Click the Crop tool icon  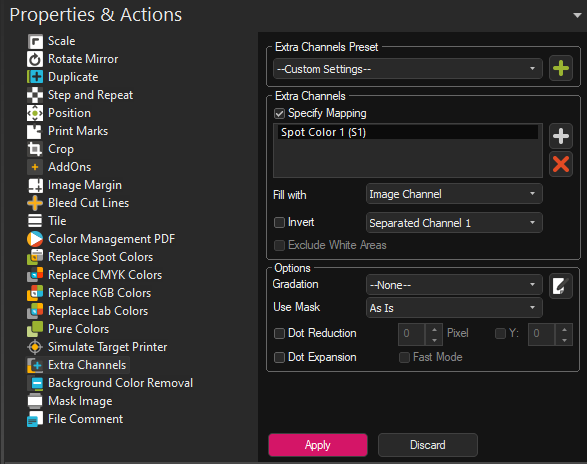(35, 149)
